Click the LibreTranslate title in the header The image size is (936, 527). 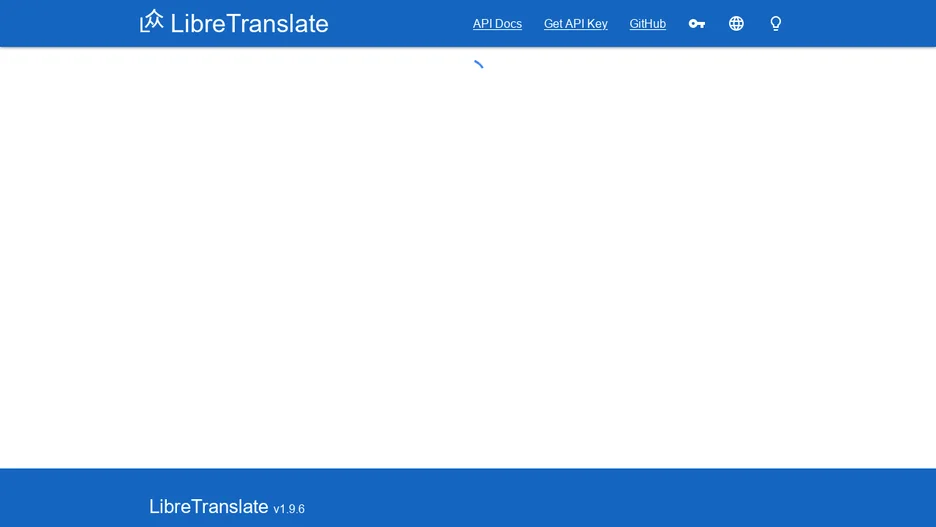point(250,24)
